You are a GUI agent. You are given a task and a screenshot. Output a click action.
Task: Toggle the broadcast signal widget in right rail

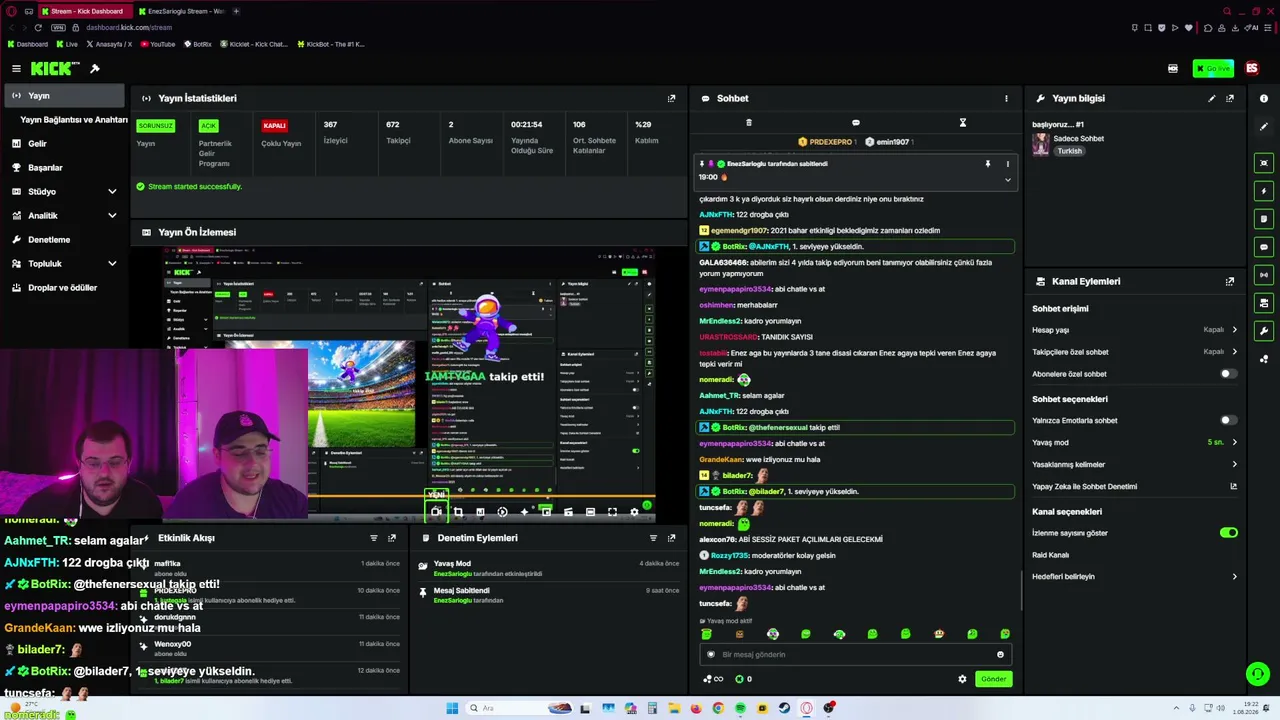pos(1264,275)
